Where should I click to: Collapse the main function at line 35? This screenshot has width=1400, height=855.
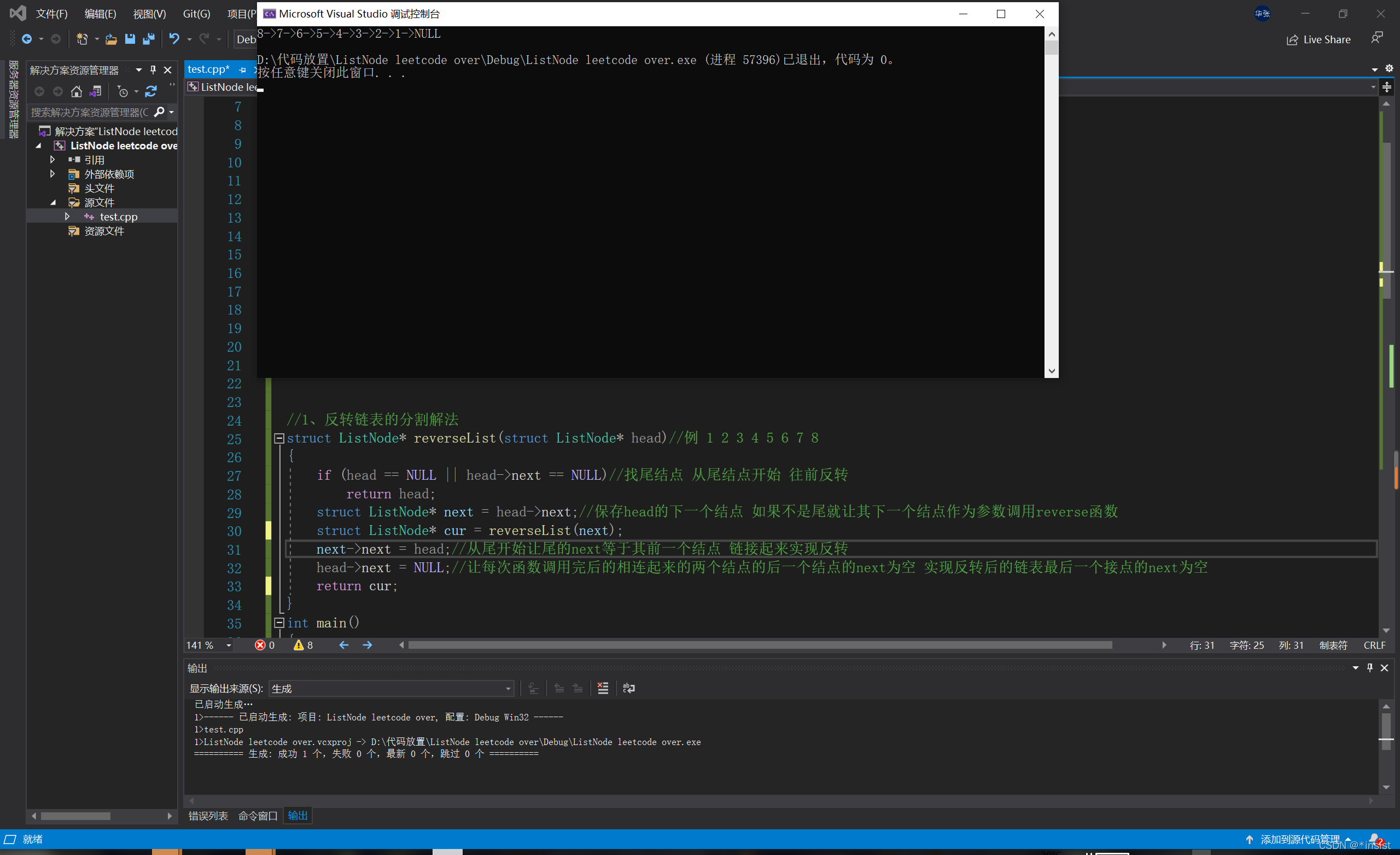click(x=279, y=623)
